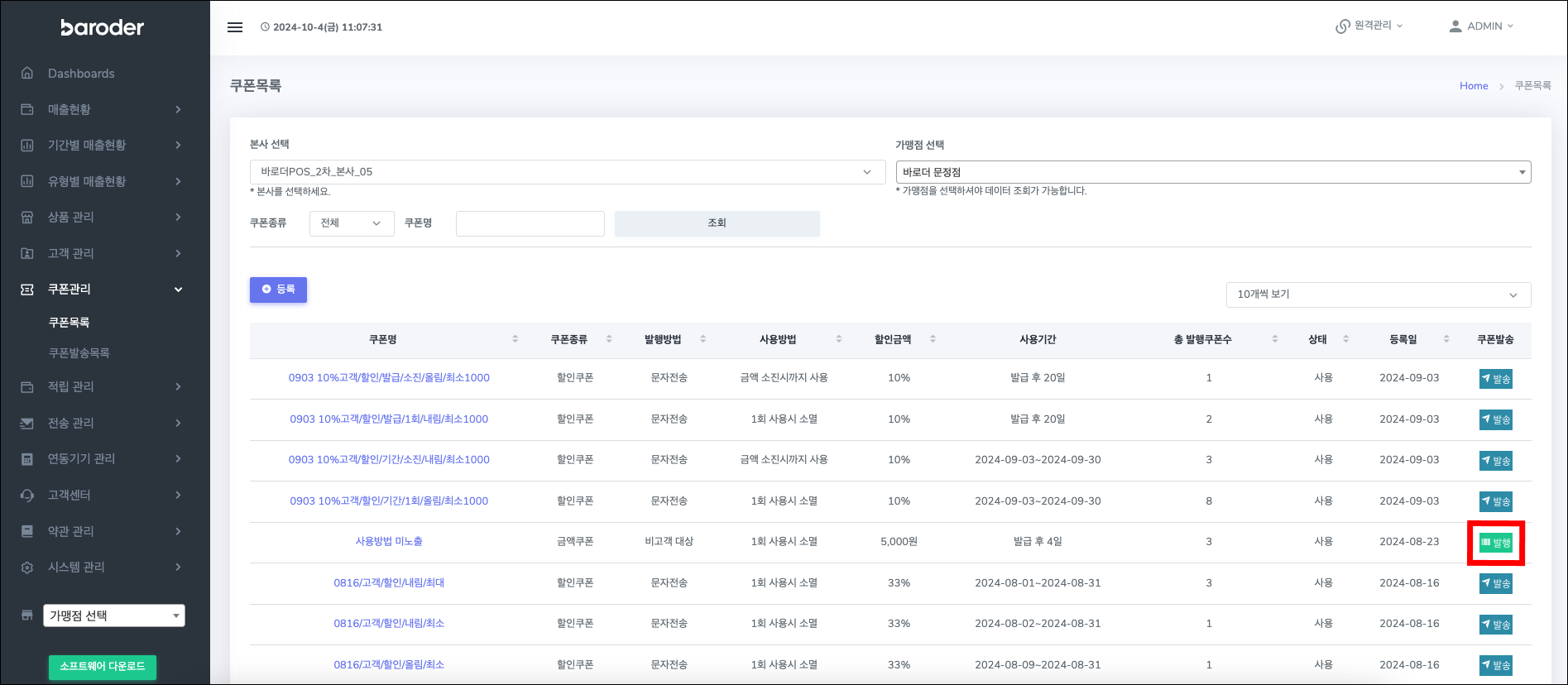Viewport: 1568px width, 685px height.
Task: Click the 상품 관리 basket icon
Action: click(x=27, y=218)
